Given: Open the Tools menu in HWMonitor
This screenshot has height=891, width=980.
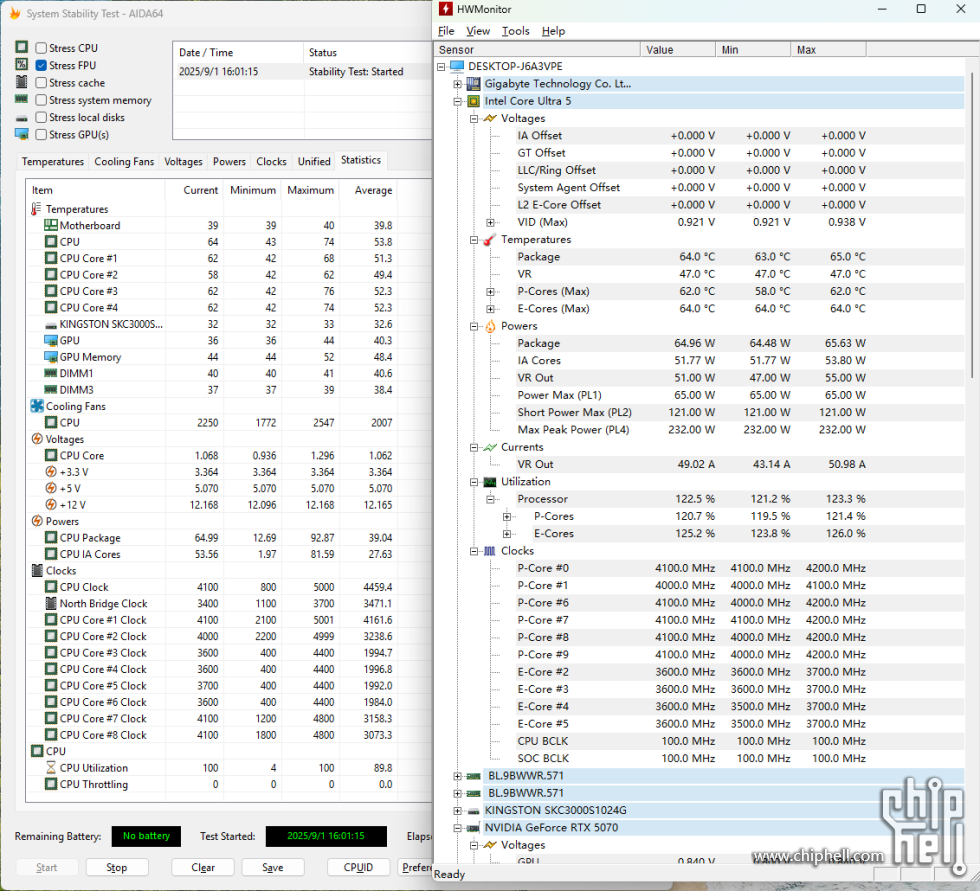Looking at the screenshot, I should click(516, 31).
